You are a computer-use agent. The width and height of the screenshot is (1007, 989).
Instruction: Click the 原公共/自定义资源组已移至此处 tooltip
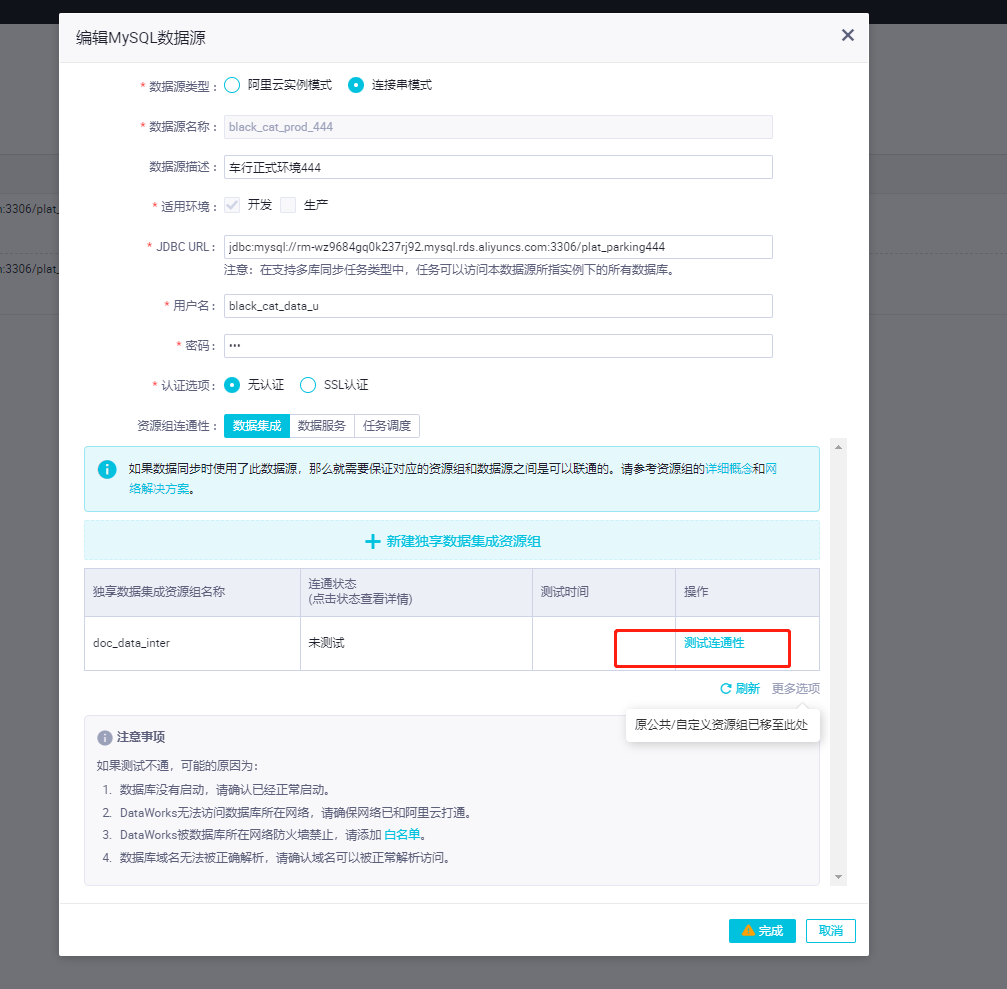click(x=722, y=725)
